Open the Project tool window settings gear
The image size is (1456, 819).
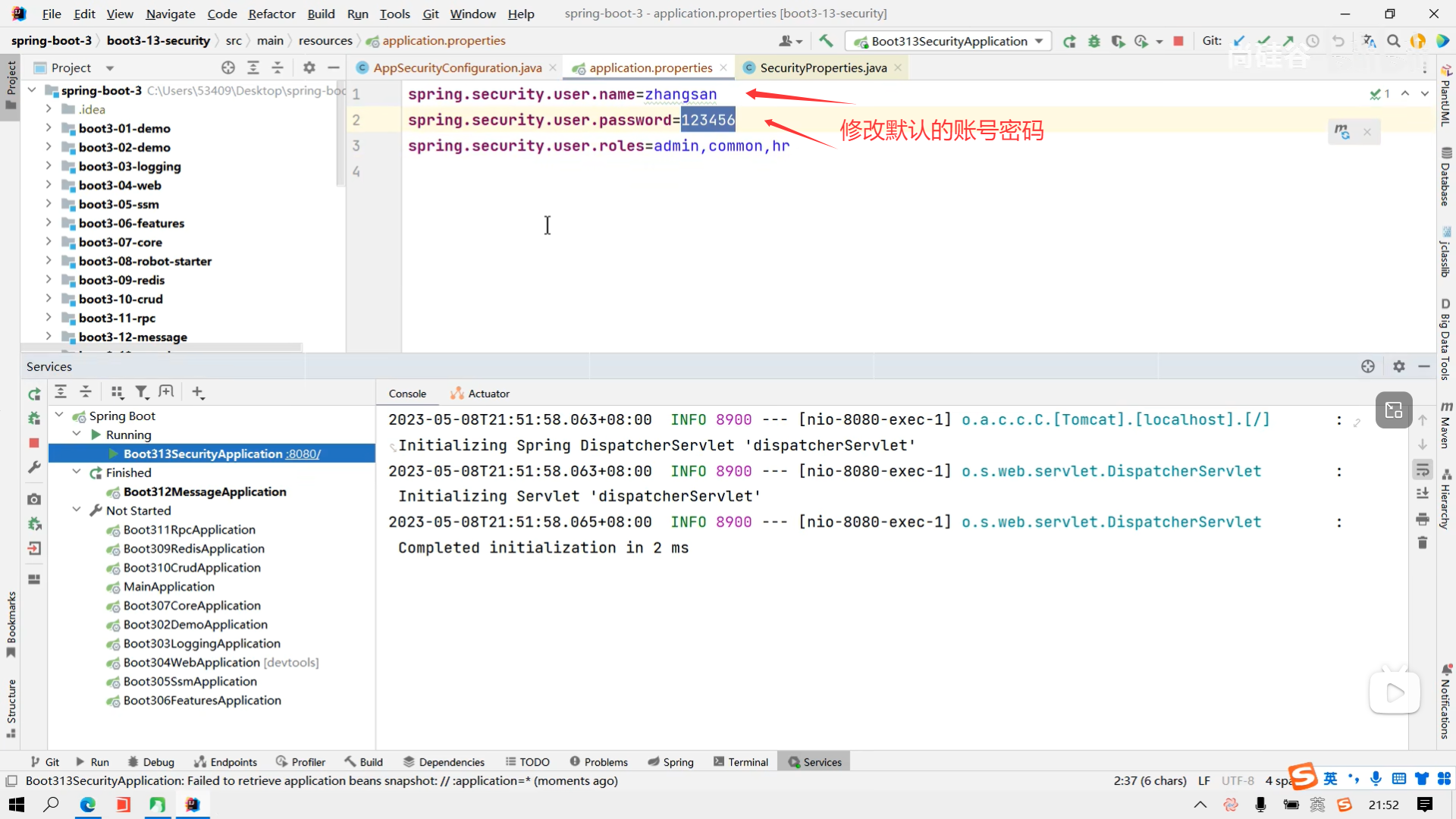309,67
